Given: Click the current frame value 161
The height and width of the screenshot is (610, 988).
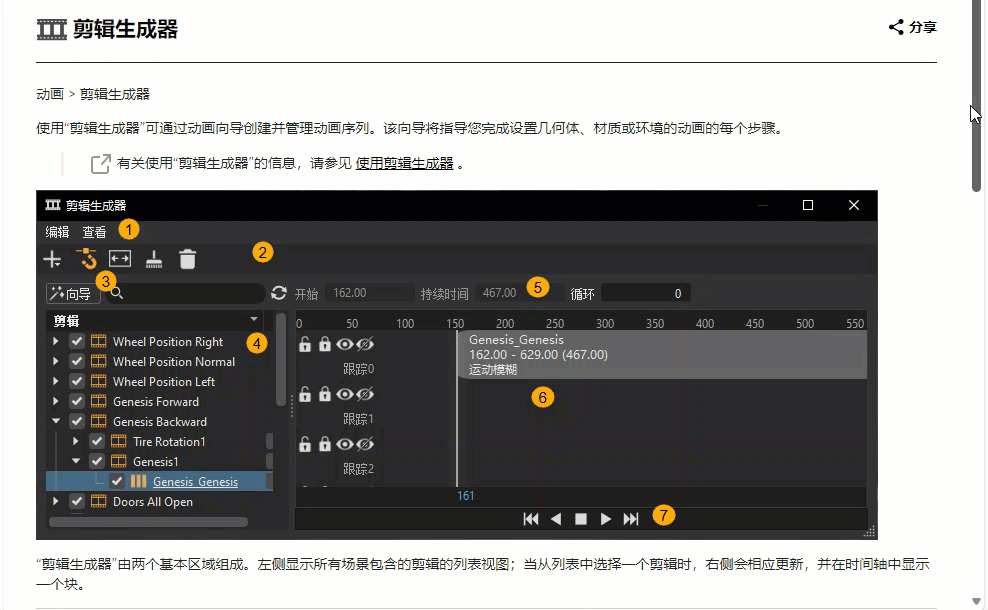Looking at the screenshot, I should [x=466, y=496].
